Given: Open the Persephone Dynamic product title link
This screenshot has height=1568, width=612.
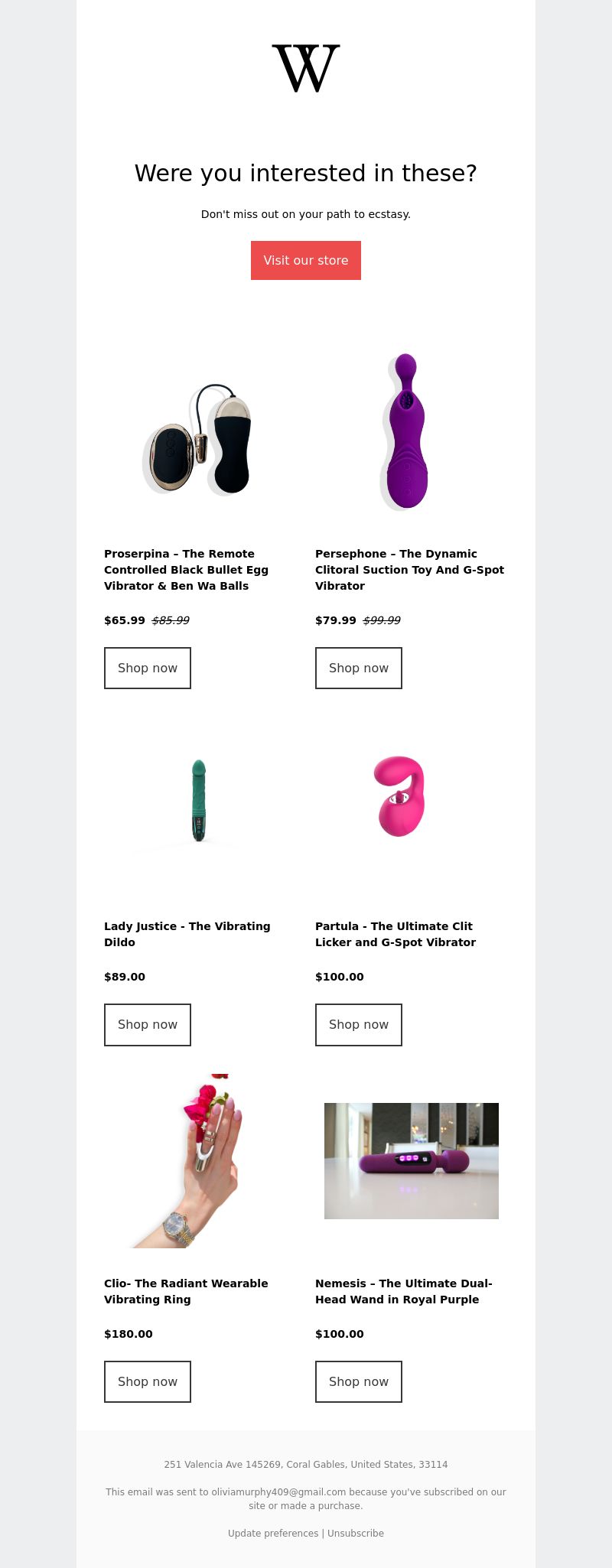Looking at the screenshot, I should pyautogui.click(x=410, y=570).
